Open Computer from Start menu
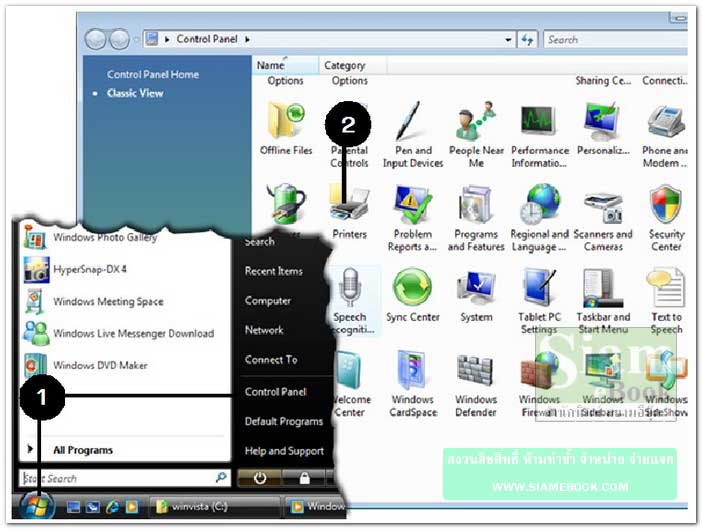This screenshot has width=702, height=529. coord(268,301)
